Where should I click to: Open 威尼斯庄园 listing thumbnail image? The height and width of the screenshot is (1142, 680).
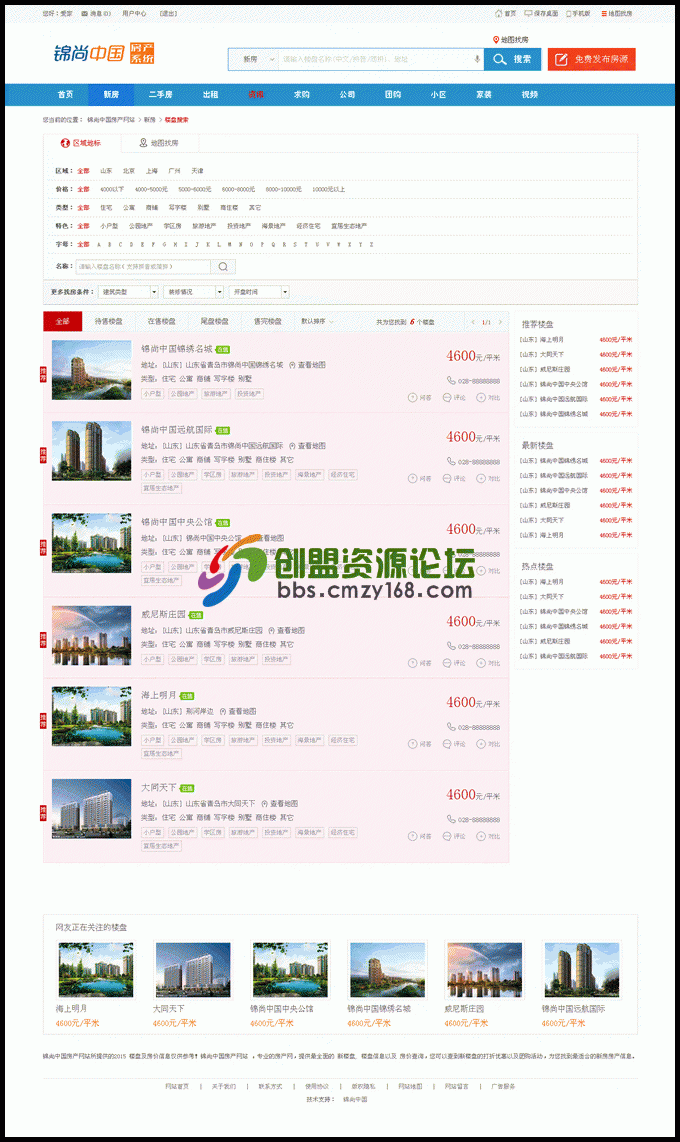point(92,635)
